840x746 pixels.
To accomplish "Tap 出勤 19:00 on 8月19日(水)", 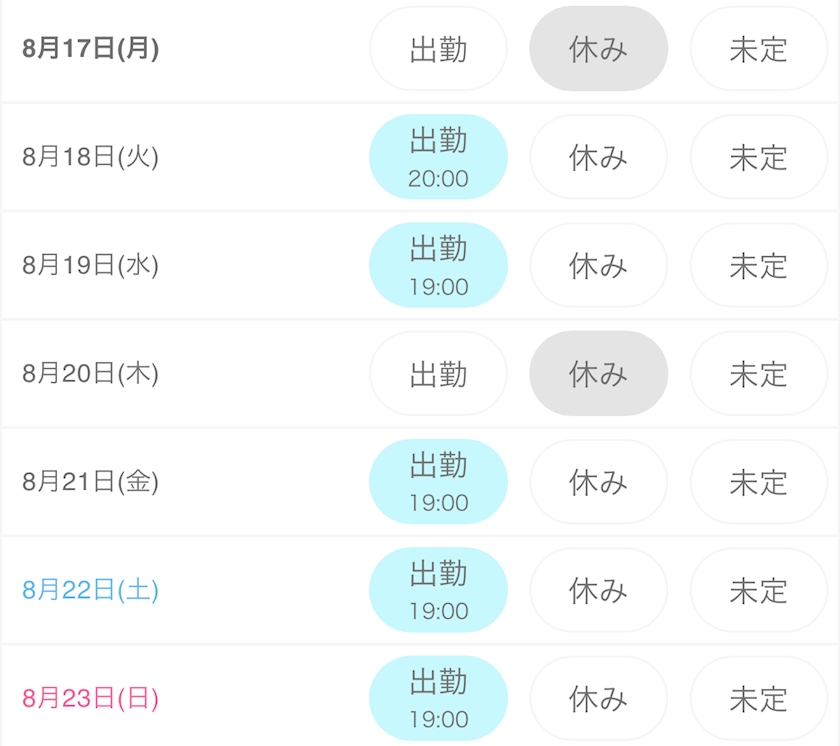I will (438, 265).
